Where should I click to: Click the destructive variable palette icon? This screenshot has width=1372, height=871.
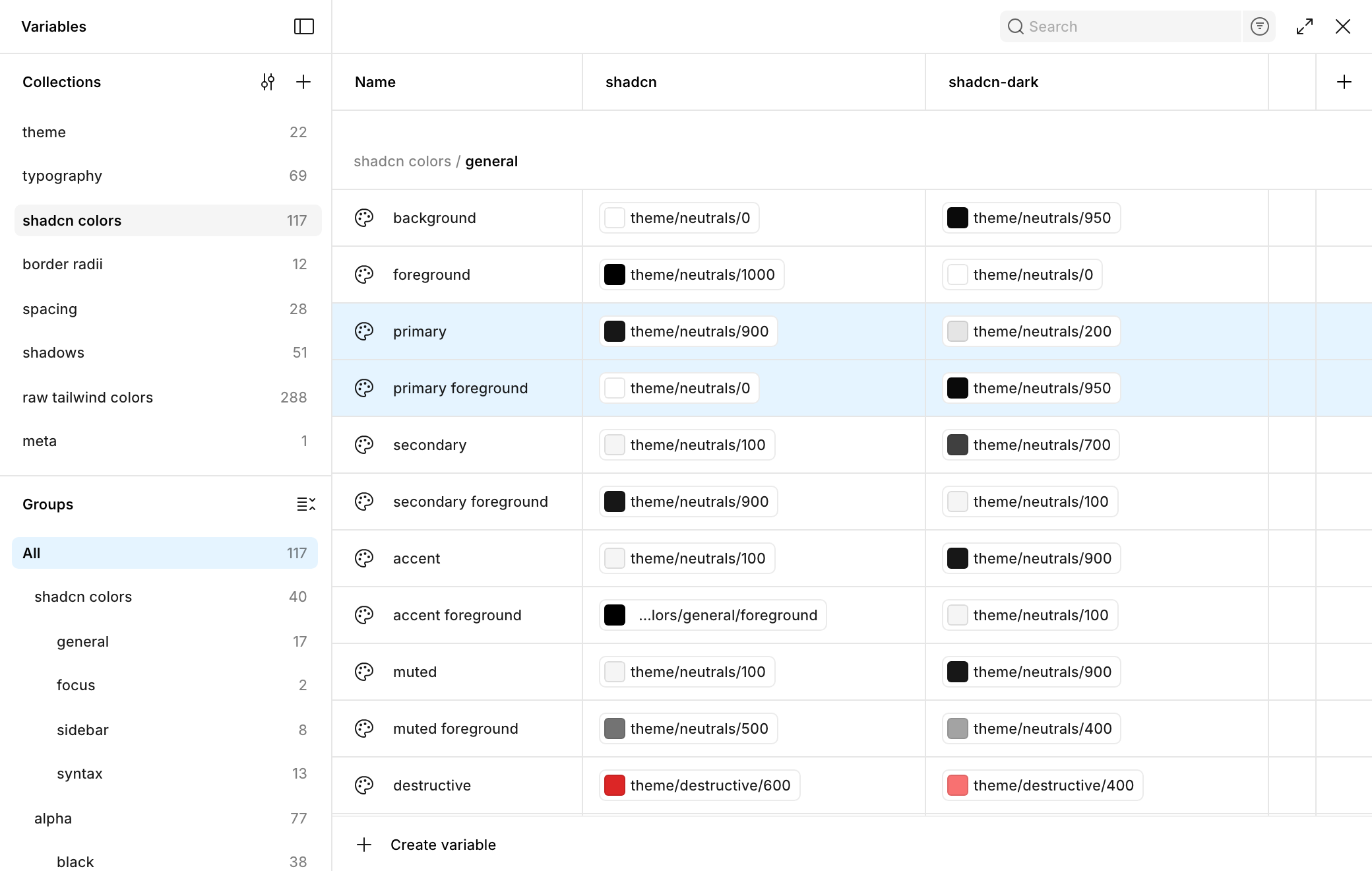click(364, 785)
